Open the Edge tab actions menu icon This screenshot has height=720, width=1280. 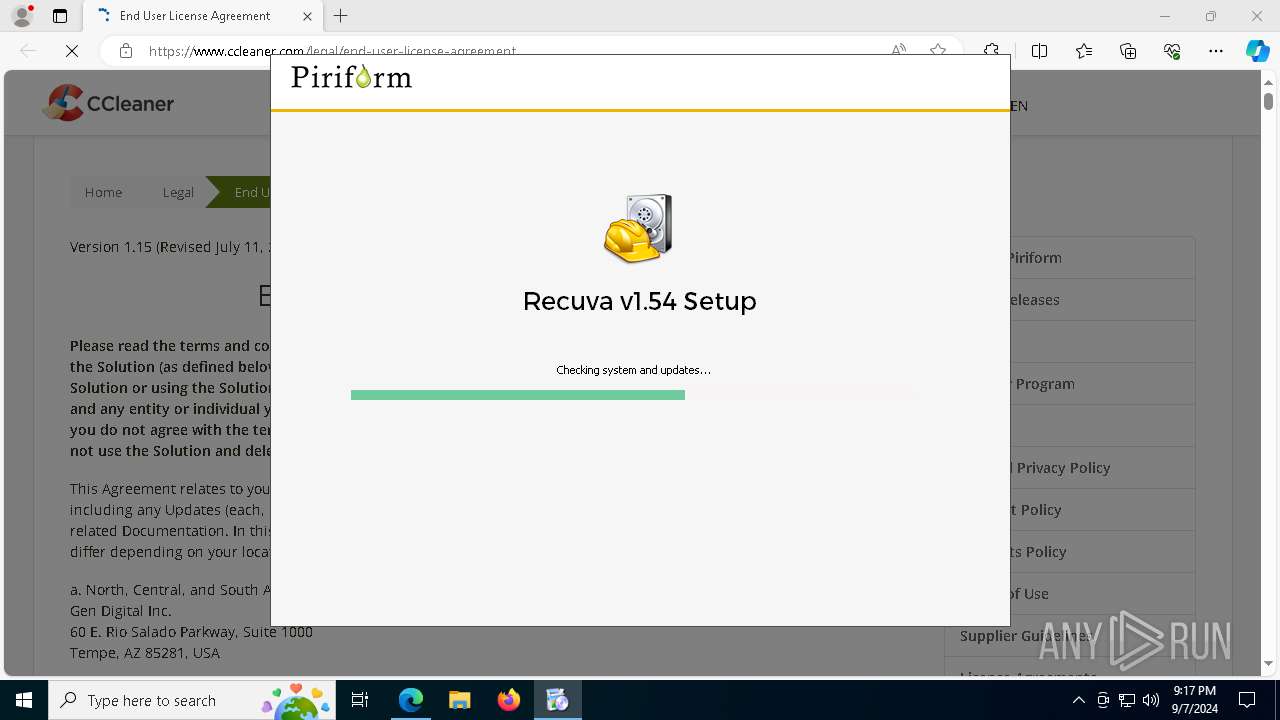[x=60, y=16]
